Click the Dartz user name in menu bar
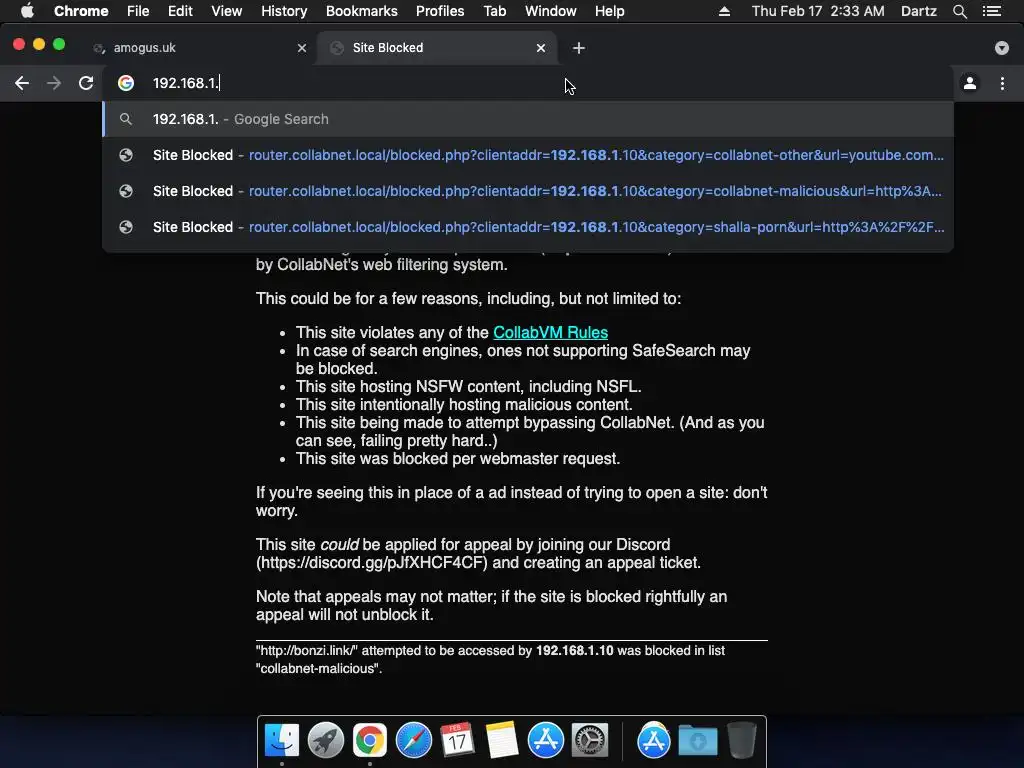The width and height of the screenshot is (1024, 768). (919, 11)
